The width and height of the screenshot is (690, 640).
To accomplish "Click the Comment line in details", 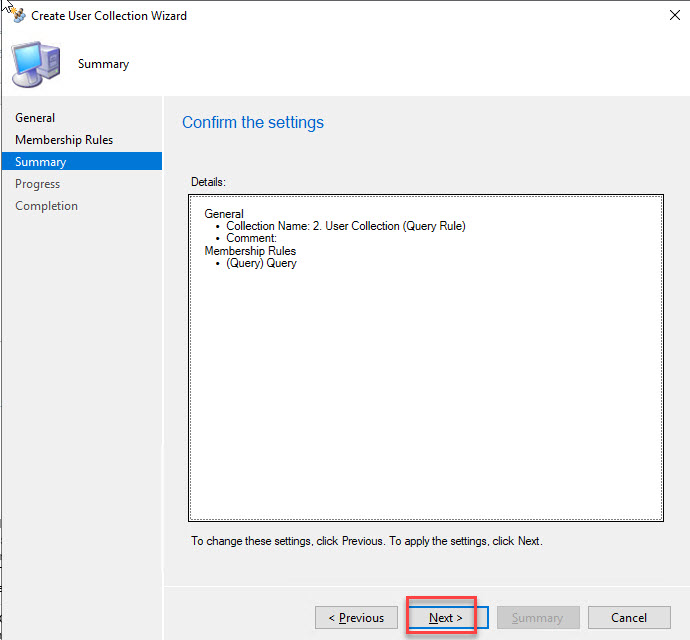I will [251, 239].
